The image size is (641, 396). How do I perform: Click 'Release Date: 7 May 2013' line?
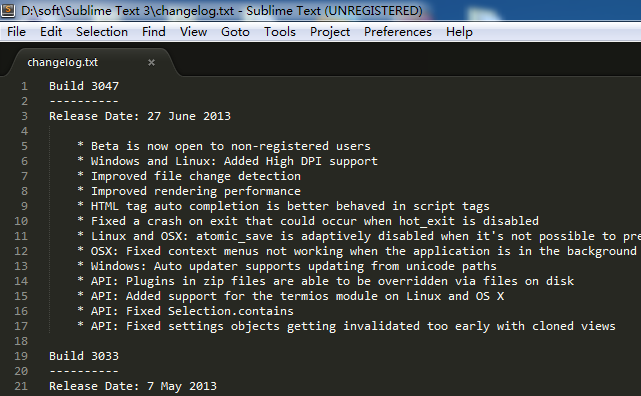[x=133, y=386]
